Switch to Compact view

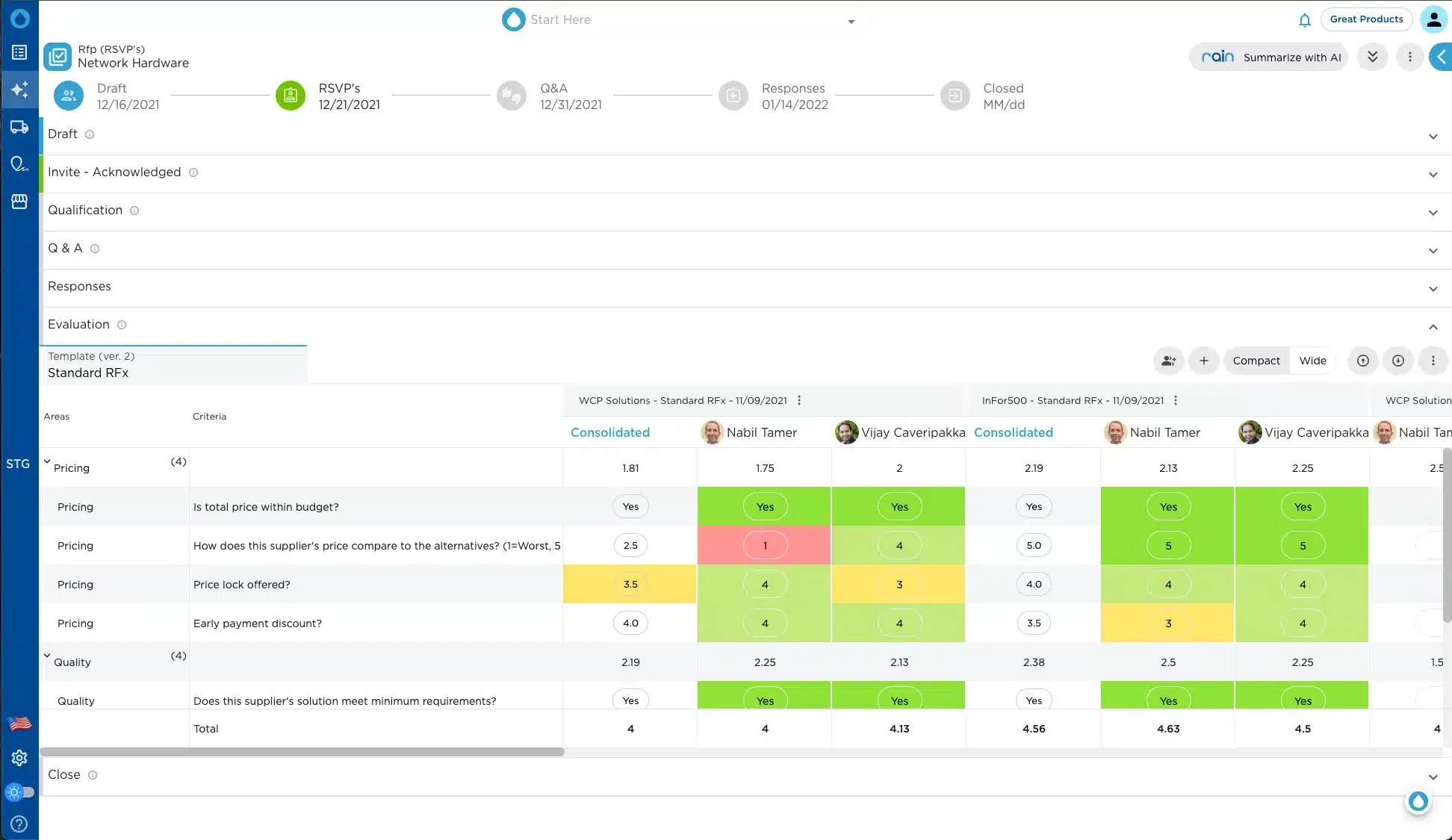point(1256,361)
